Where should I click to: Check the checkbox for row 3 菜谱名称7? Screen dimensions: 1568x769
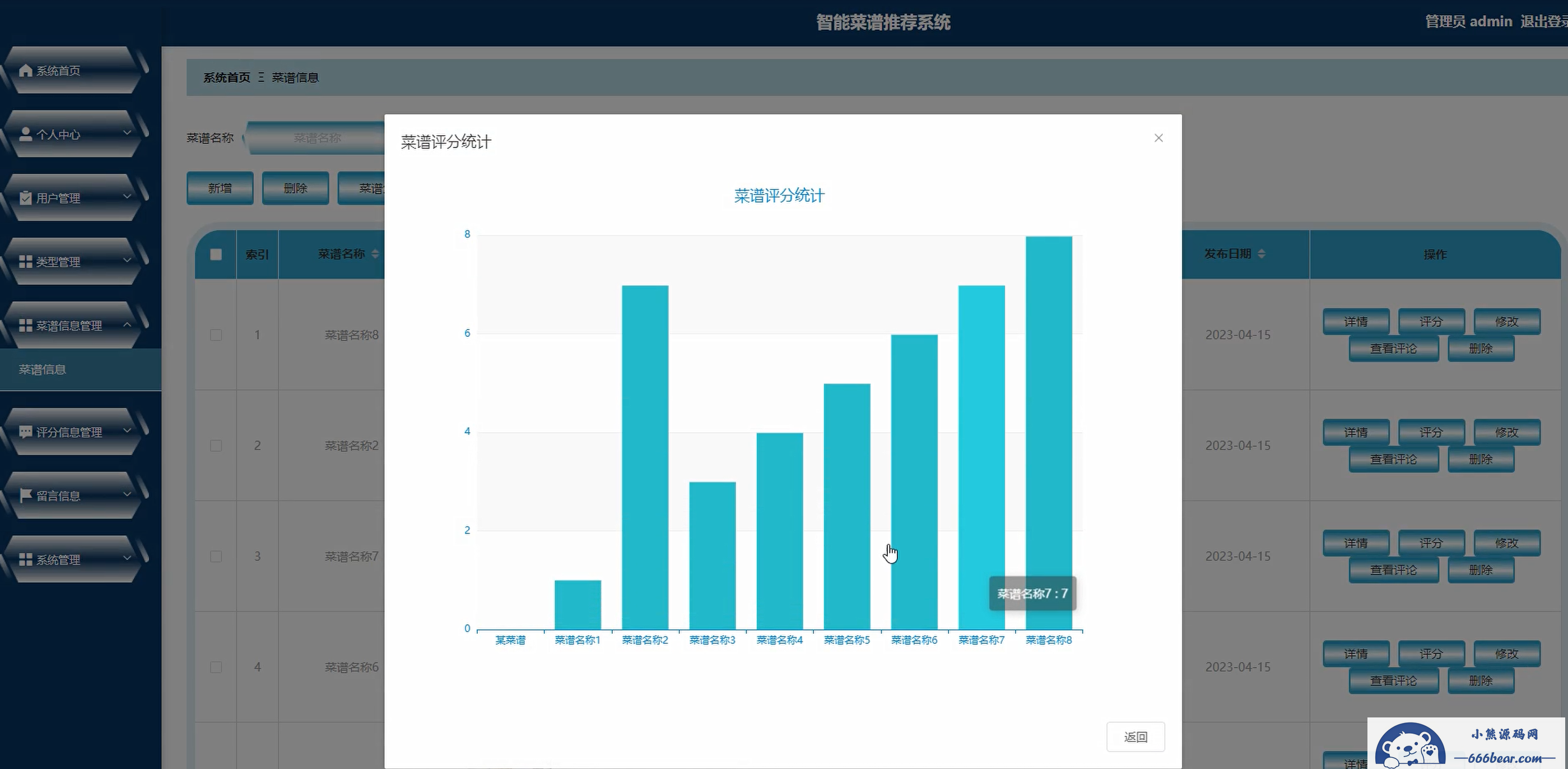tap(216, 557)
